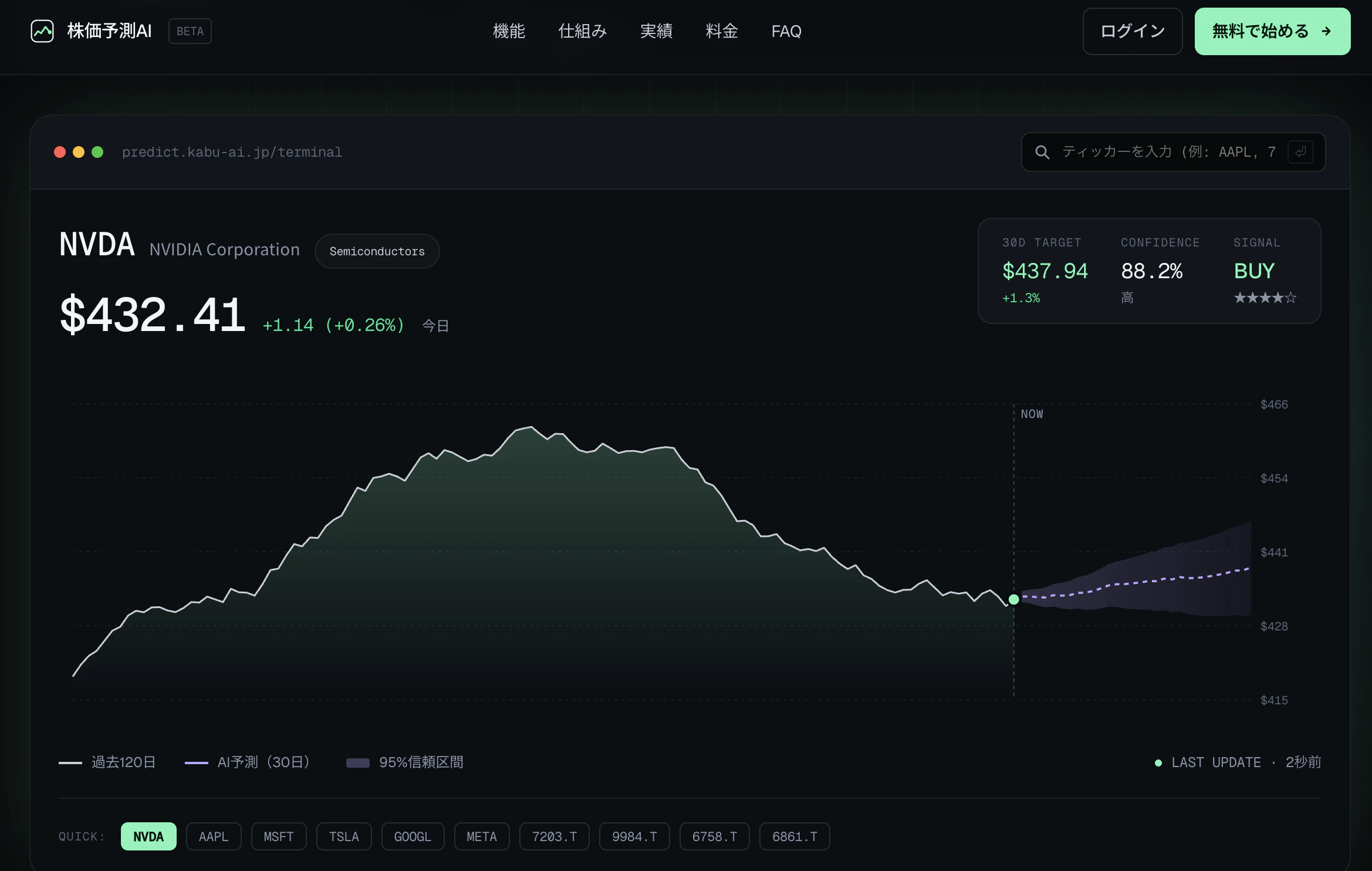Click the $415 axis label
The image size is (1372, 871).
click(x=1274, y=700)
